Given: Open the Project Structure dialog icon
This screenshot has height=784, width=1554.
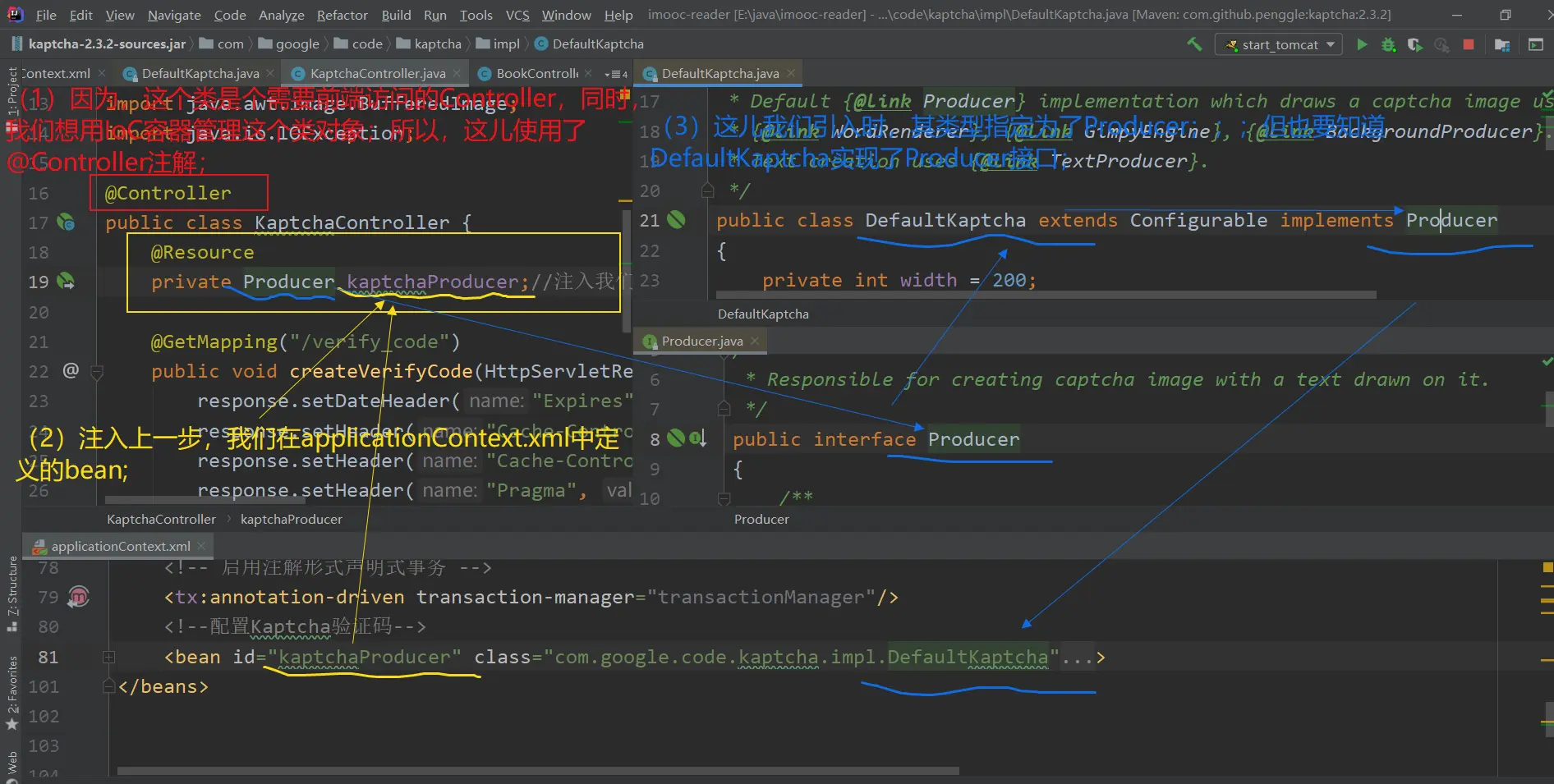Looking at the screenshot, I should click(x=1502, y=45).
